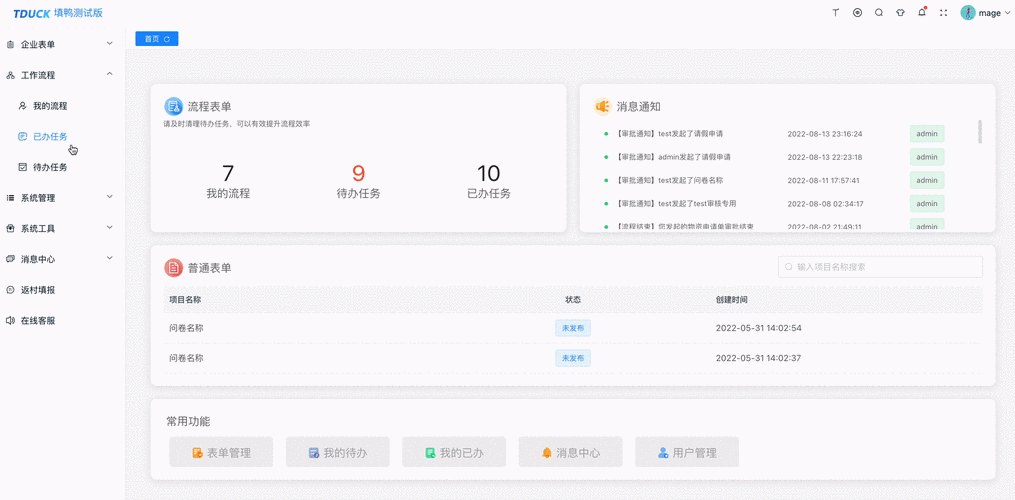Viewport: 1015px width, 500px height.
Task: Expand the 系统工具 chevron
Action: (x=109, y=227)
